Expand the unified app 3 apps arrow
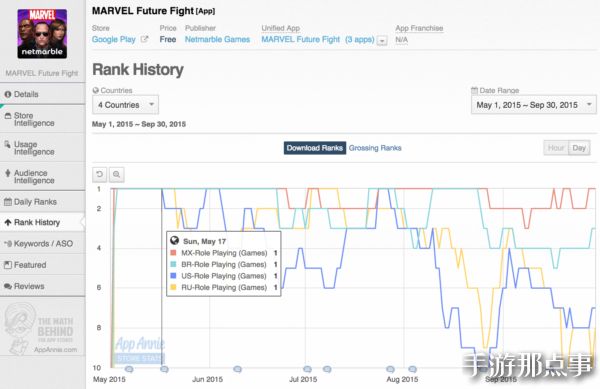 pos(382,40)
